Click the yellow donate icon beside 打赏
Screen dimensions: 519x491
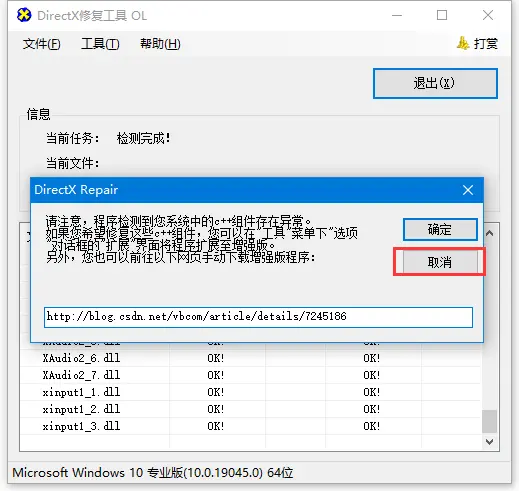tap(463, 43)
